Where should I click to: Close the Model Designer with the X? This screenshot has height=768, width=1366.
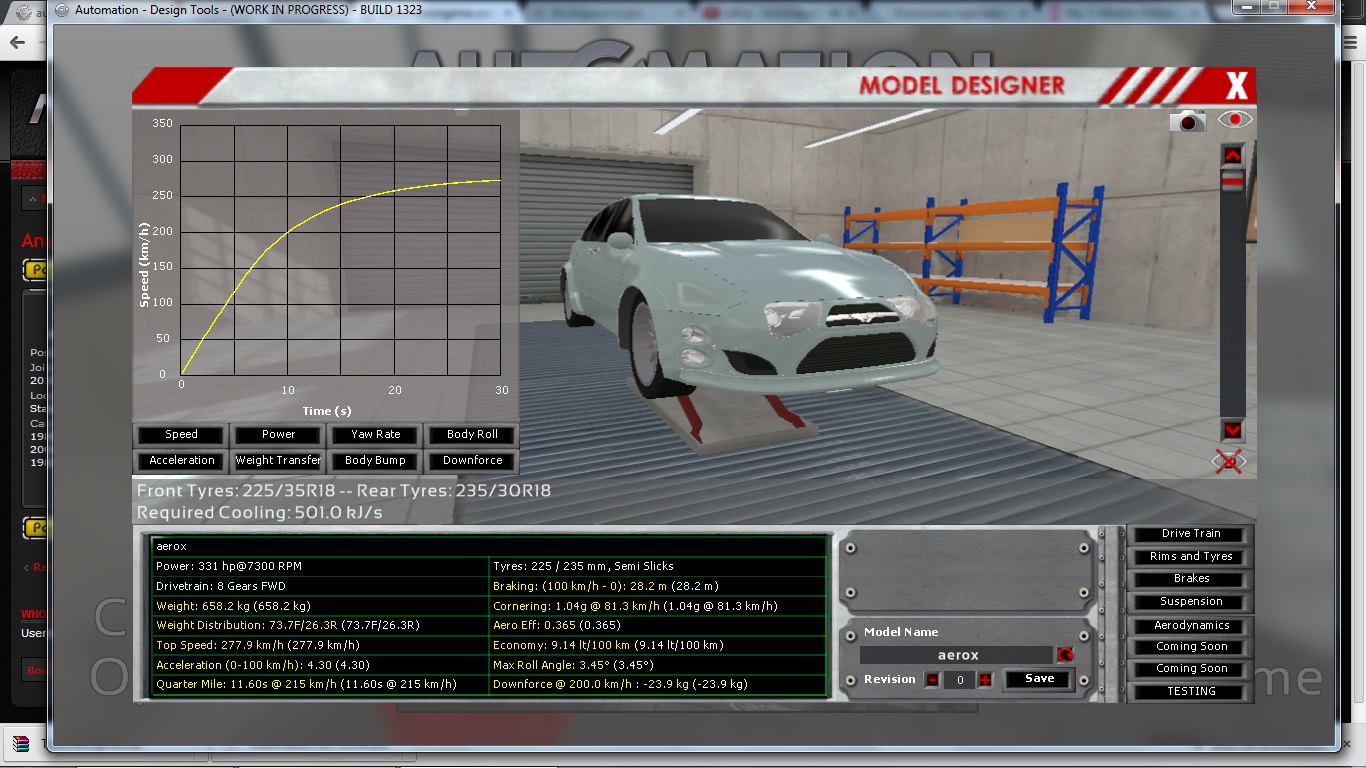tap(1236, 85)
